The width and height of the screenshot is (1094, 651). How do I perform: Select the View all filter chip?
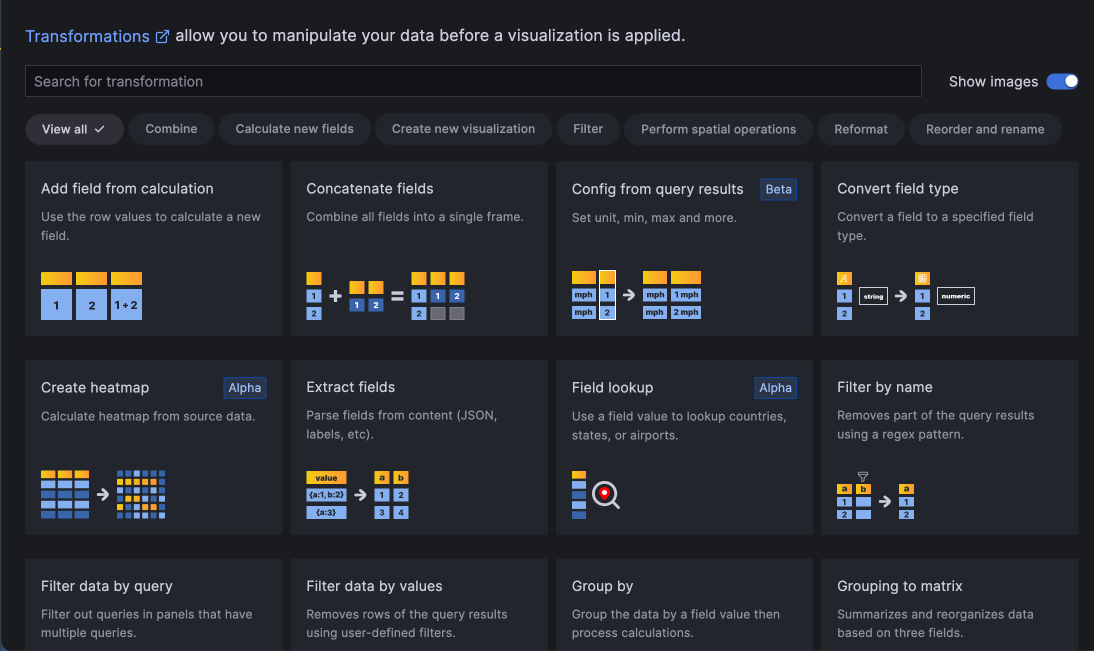pos(74,129)
